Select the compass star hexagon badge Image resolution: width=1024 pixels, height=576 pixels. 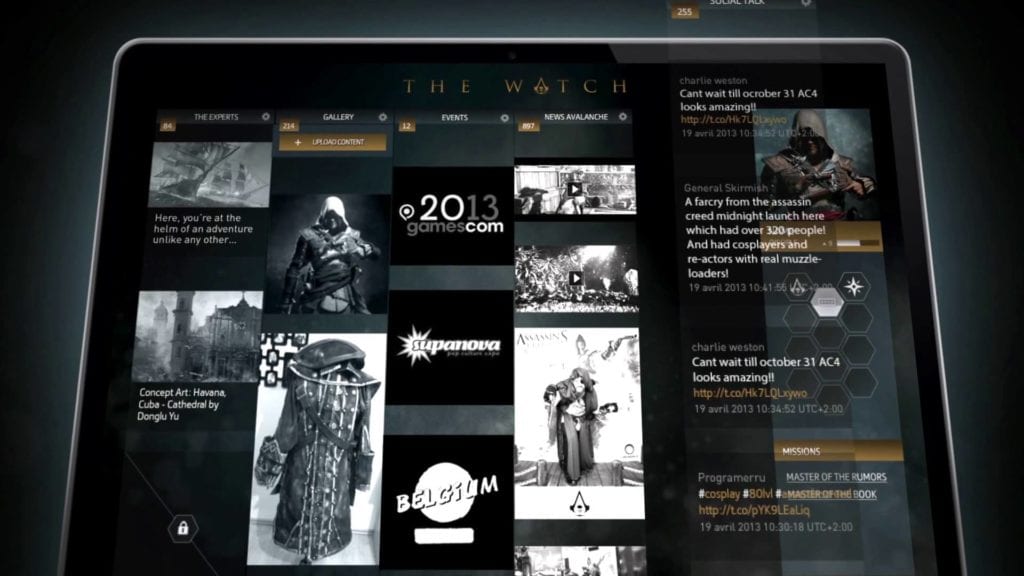pyautogui.click(x=853, y=288)
